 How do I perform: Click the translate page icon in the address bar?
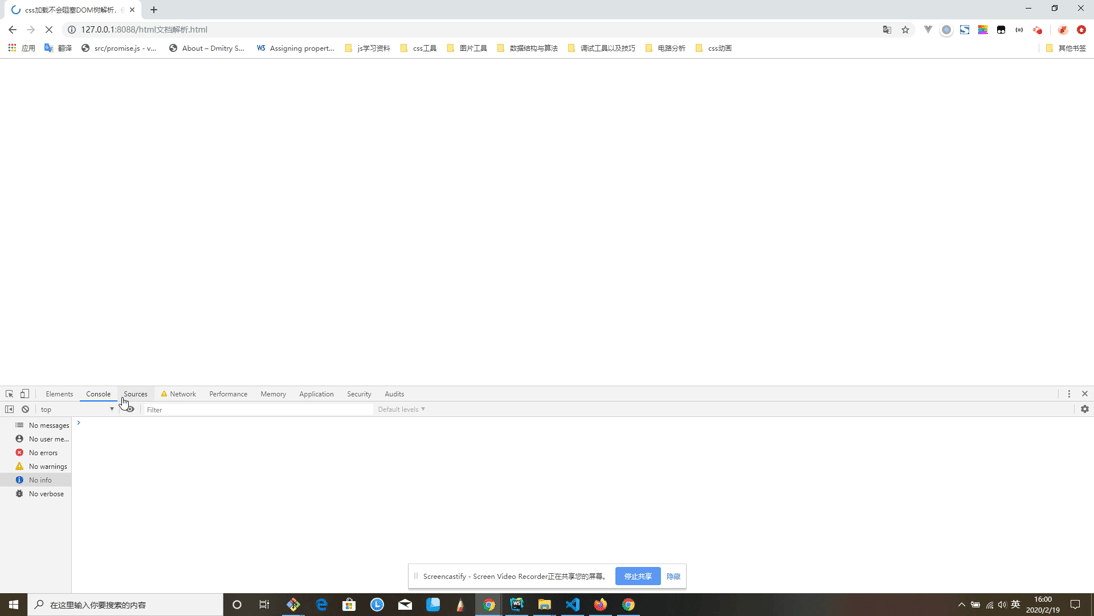click(x=887, y=29)
